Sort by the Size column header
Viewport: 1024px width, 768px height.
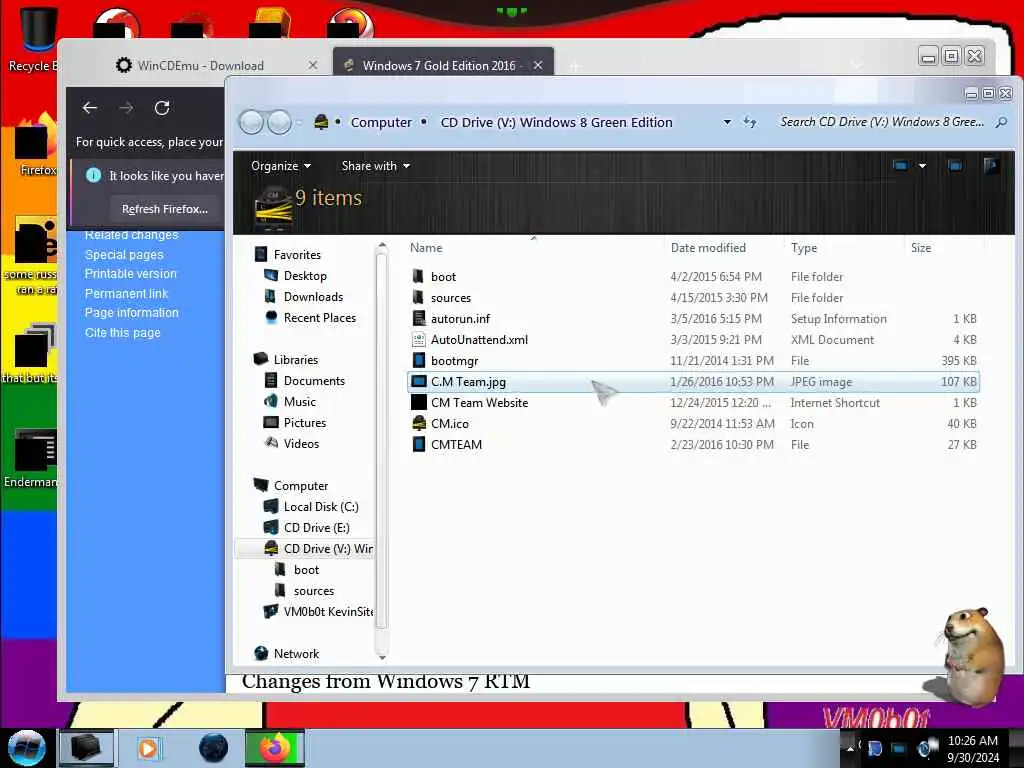click(x=921, y=248)
